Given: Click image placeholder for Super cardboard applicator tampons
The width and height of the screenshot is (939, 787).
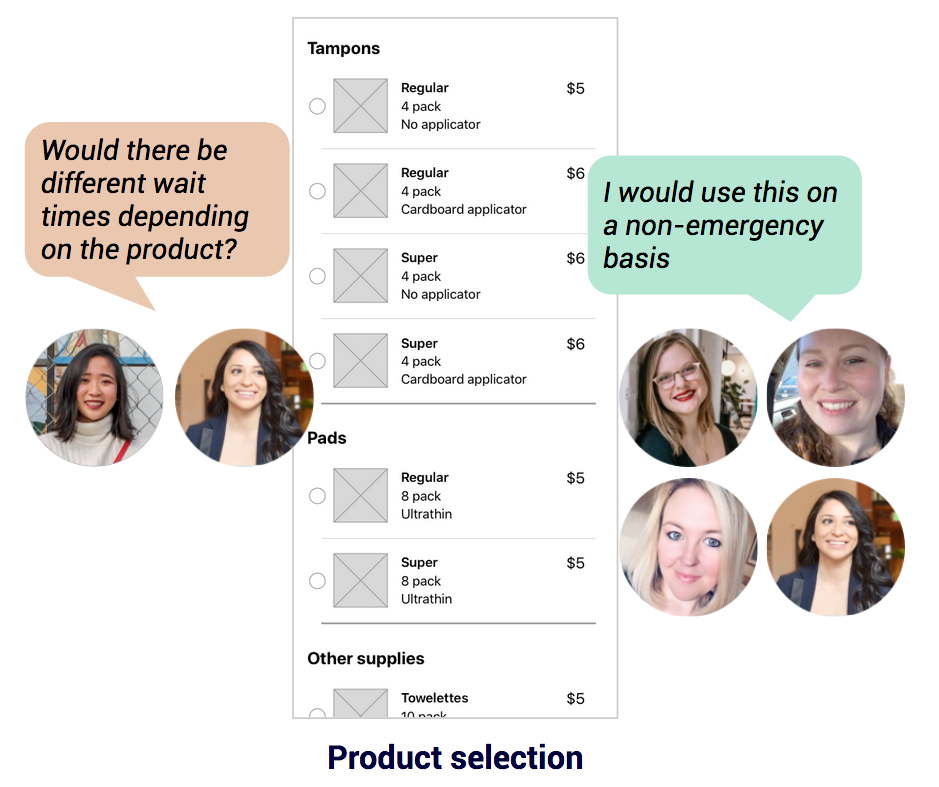Looking at the screenshot, I should (x=360, y=361).
